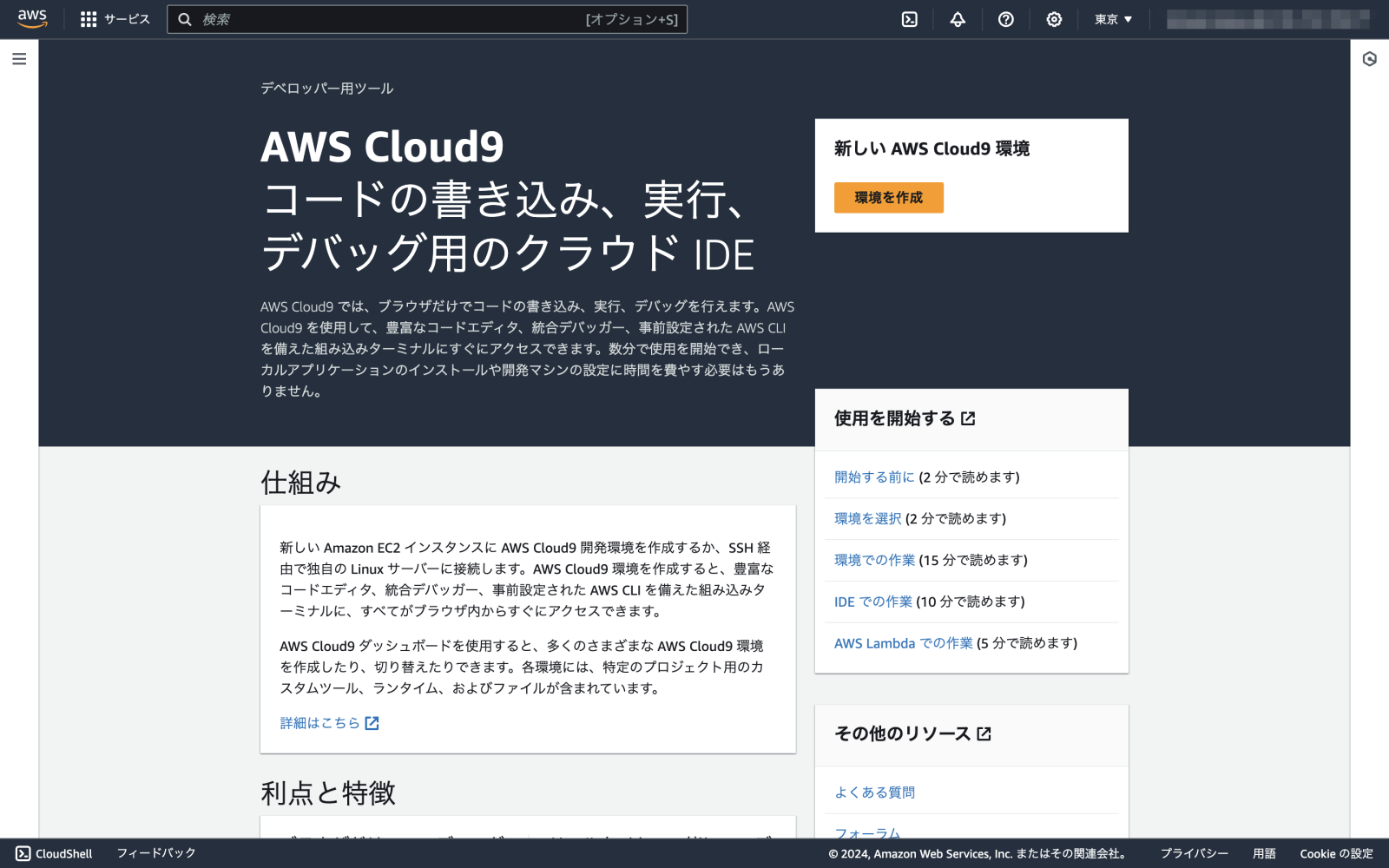Open the 東京 region dropdown
The image size is (1389, 868).
[1112, 19]
